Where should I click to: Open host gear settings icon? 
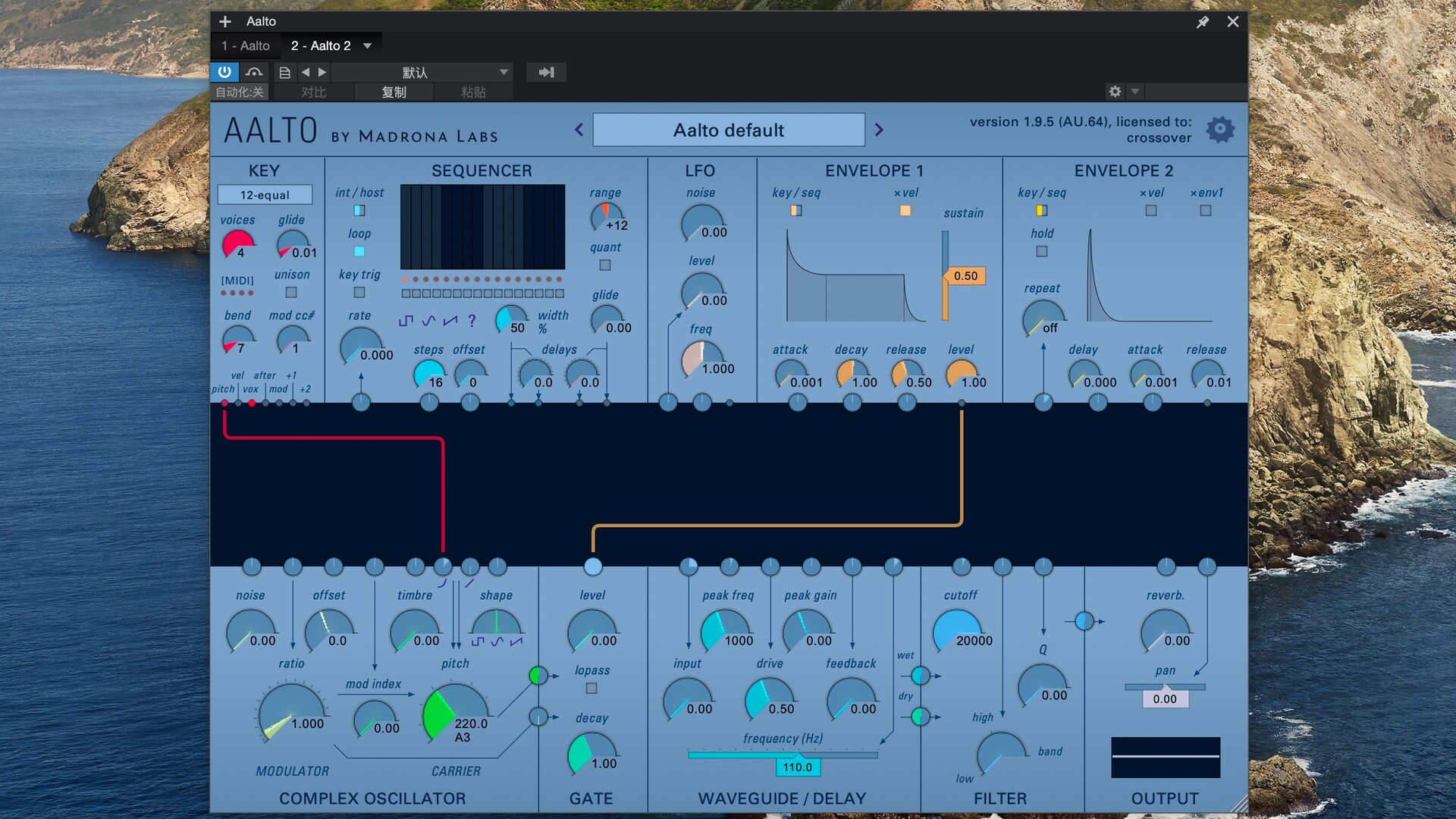[1115, 91]
